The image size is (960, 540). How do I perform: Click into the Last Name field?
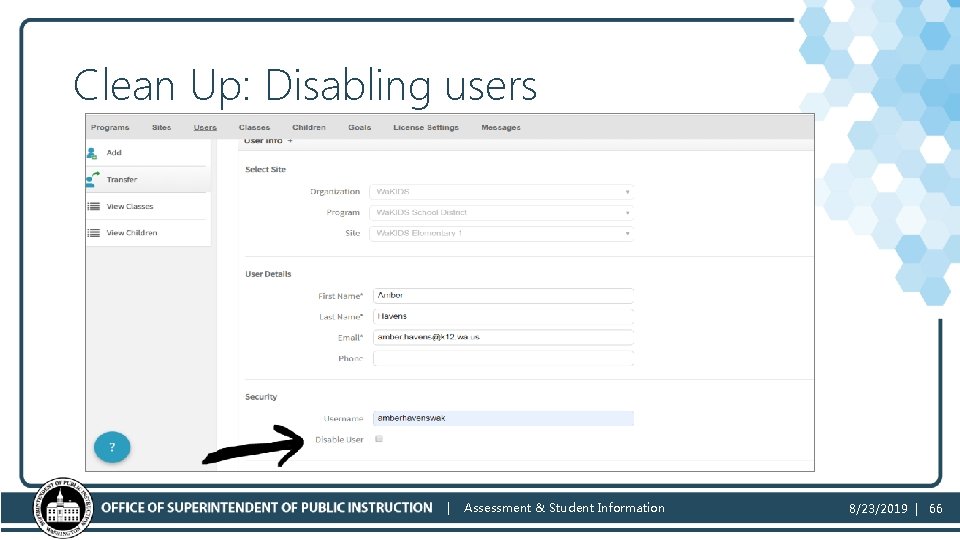[x=503, y=317]
